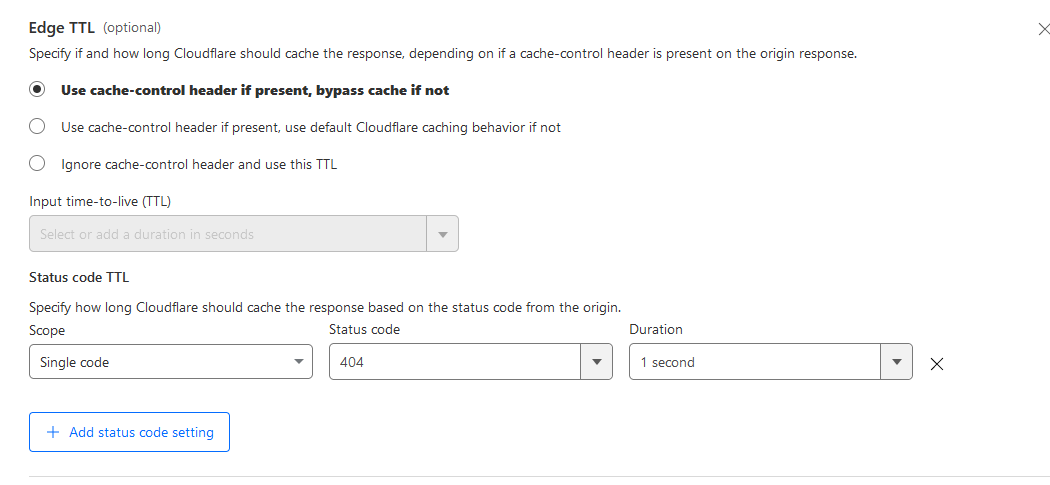Click the Input TTL dropdown arrow icon
This screenshot has width=1050, height=485.
click(x=443, y=234)
